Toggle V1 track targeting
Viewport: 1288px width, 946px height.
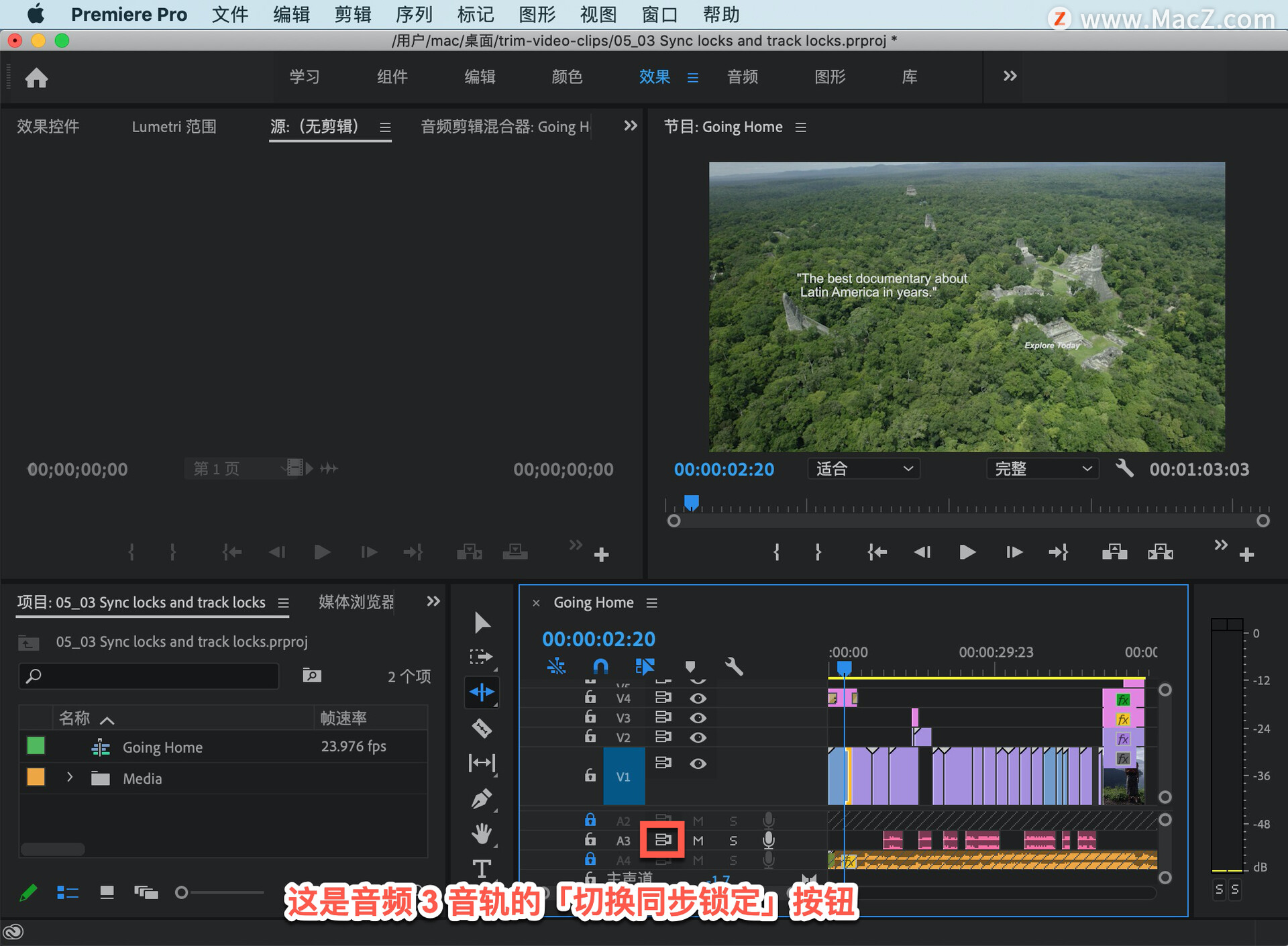tap(624, 776)
